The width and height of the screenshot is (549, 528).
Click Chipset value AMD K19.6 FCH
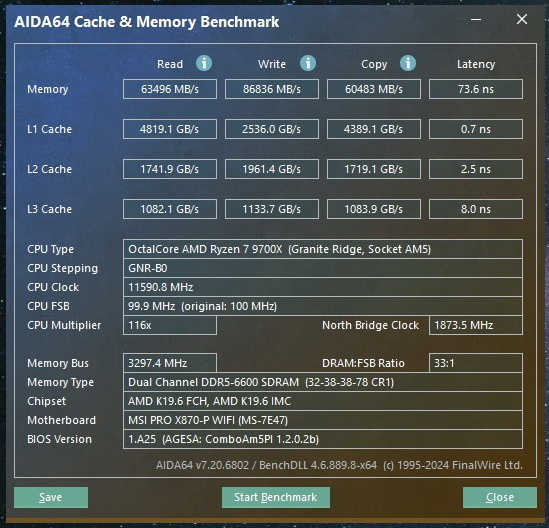(x=323, y=401)
